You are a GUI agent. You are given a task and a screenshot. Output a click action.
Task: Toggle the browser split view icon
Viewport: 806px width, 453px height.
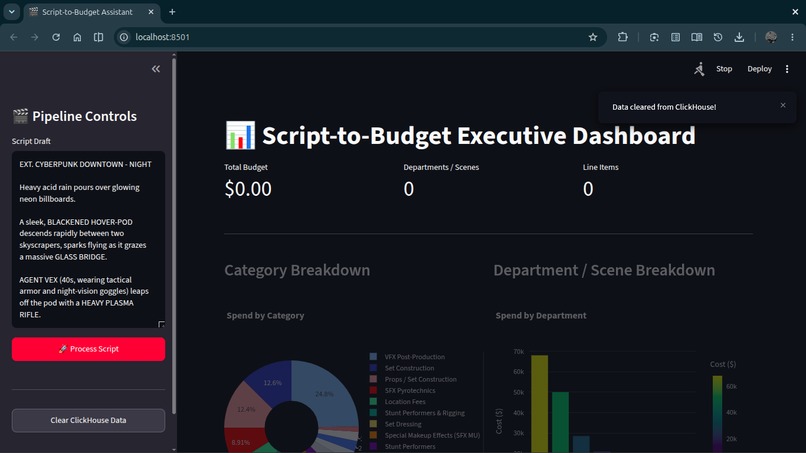(x=98, y=37)
